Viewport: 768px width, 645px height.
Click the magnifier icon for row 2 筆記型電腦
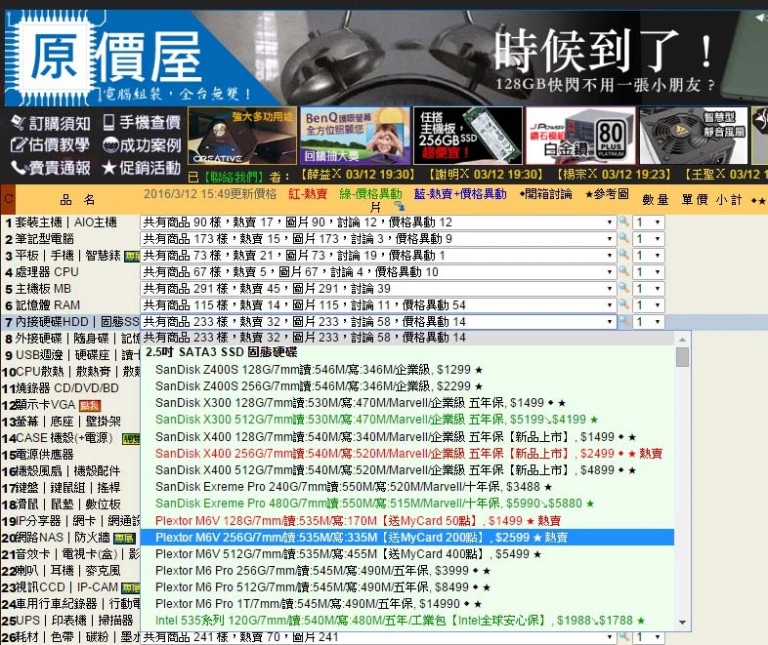pos(624,239)
